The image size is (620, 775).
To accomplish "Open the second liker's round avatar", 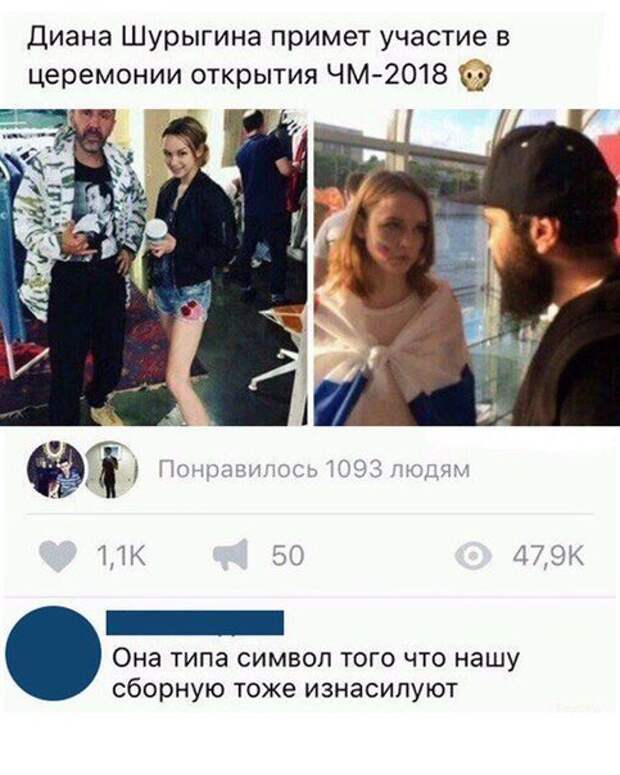I will click(111, 470).
